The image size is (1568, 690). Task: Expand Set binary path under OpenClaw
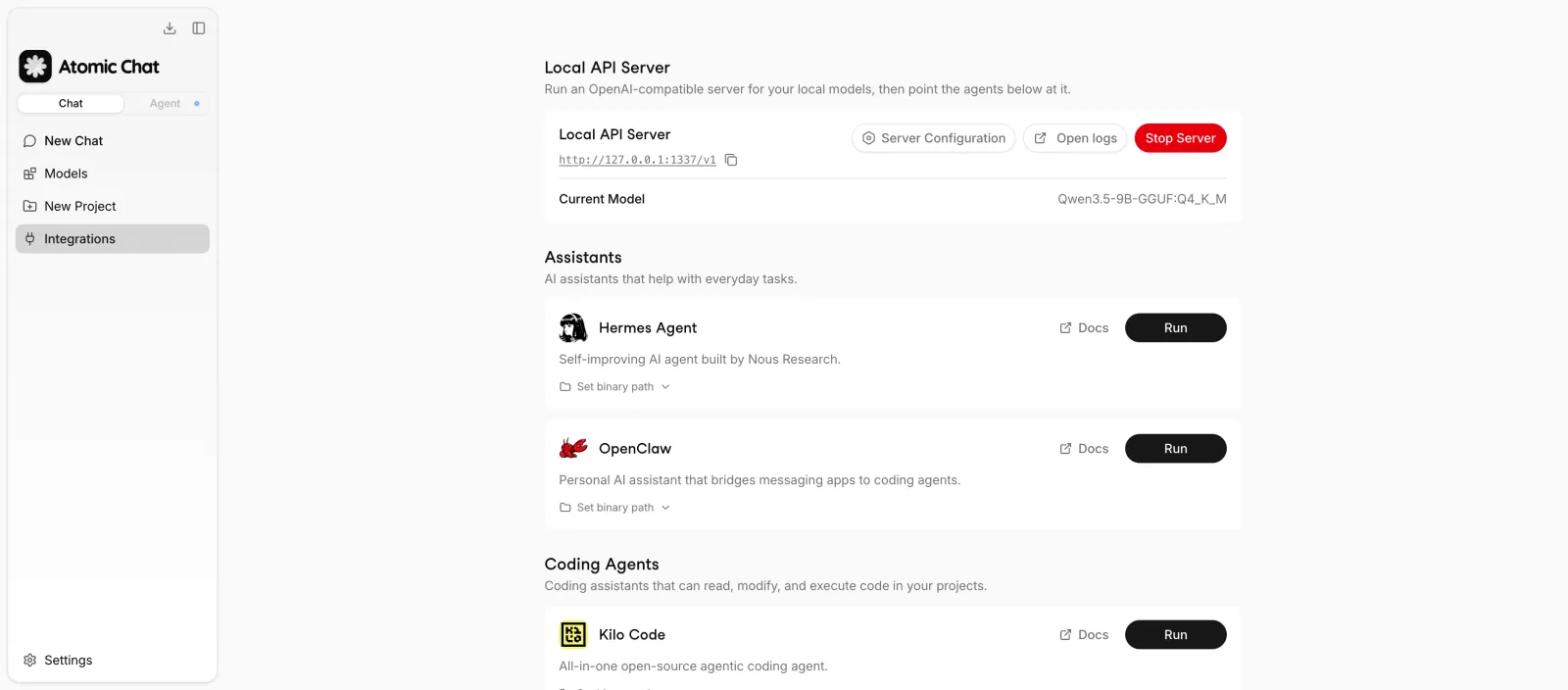[x=614, y=508]
